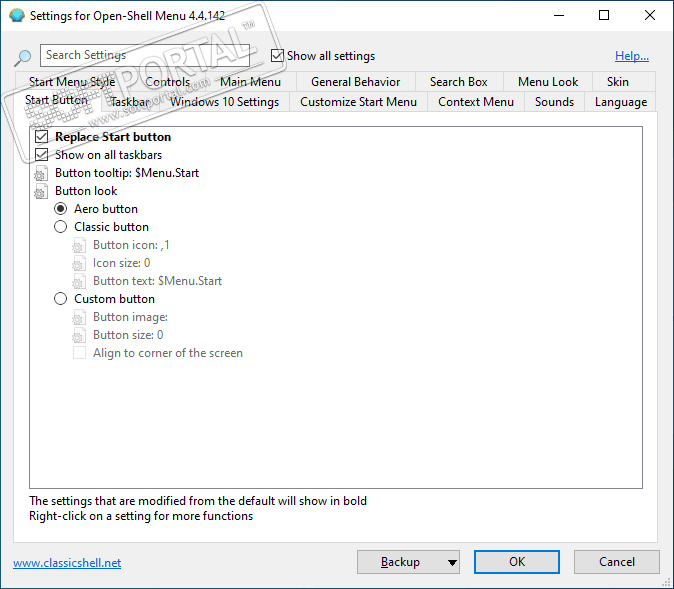
Task: Go to the Sounds tab
Action: point(555,102)
